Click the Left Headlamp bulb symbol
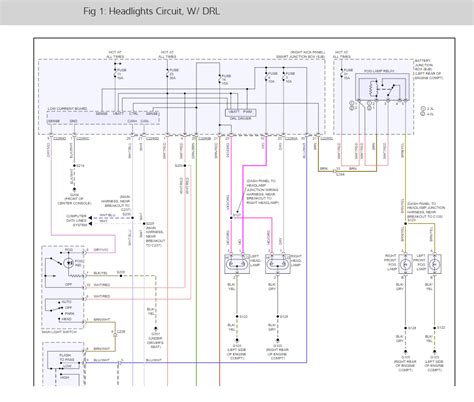The width and height of the screenshot is (474, 402). (x=237, y=264)
